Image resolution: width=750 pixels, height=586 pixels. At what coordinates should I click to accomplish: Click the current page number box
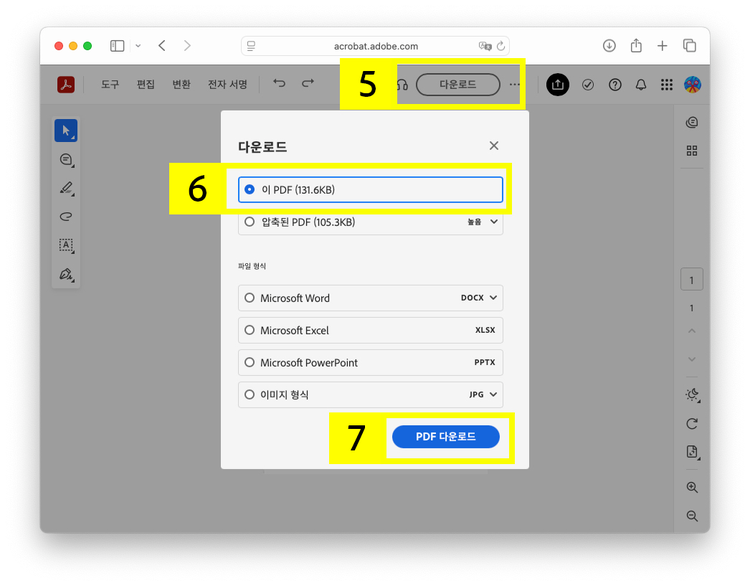coord(692,280)
